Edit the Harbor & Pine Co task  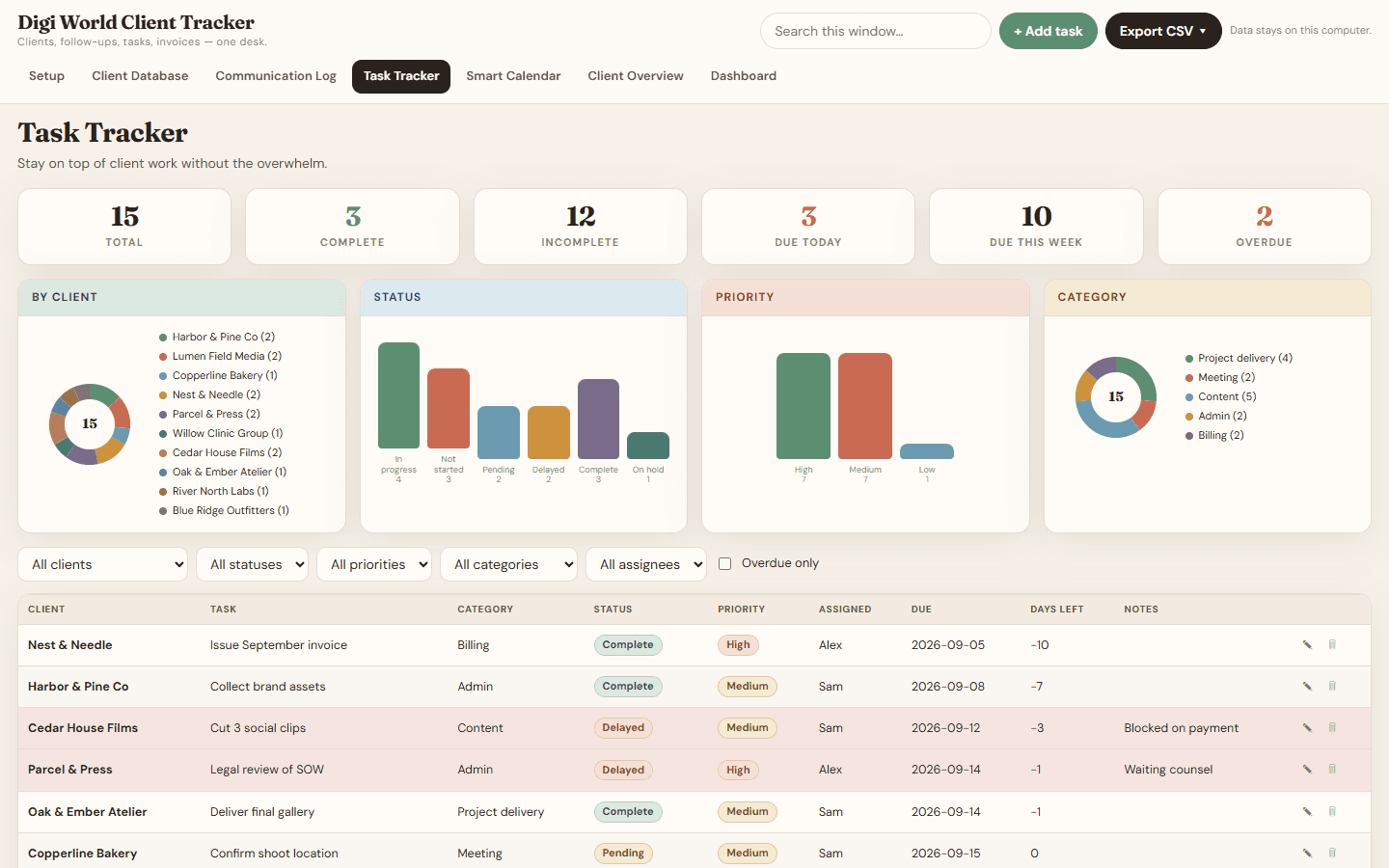[1307, 687]
